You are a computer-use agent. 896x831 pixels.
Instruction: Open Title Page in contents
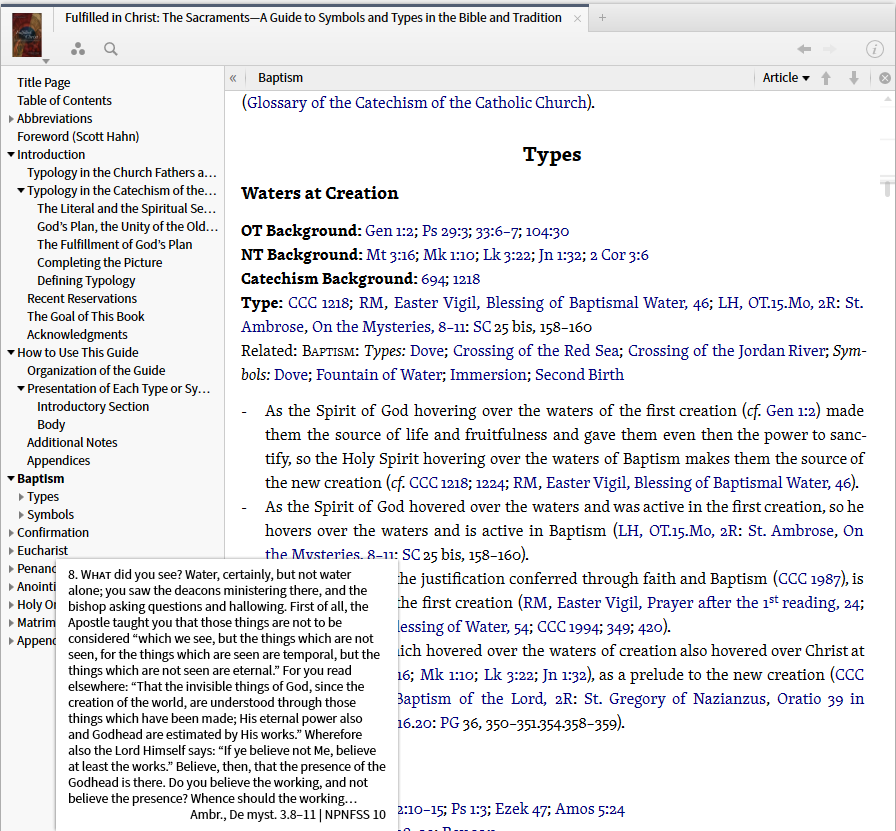[x=43, y=83]
